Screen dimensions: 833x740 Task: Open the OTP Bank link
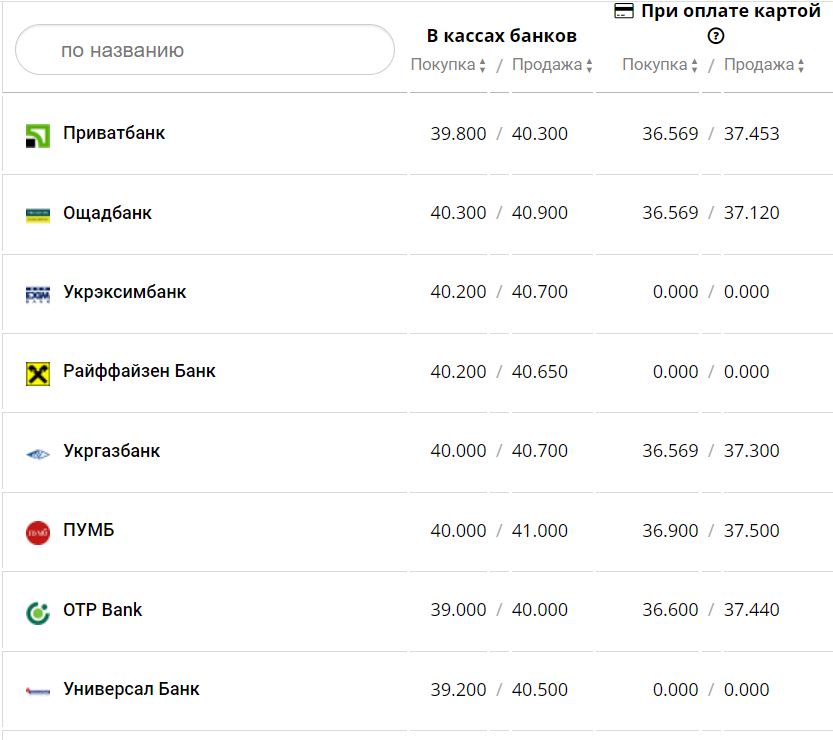(x=102, y=609)
